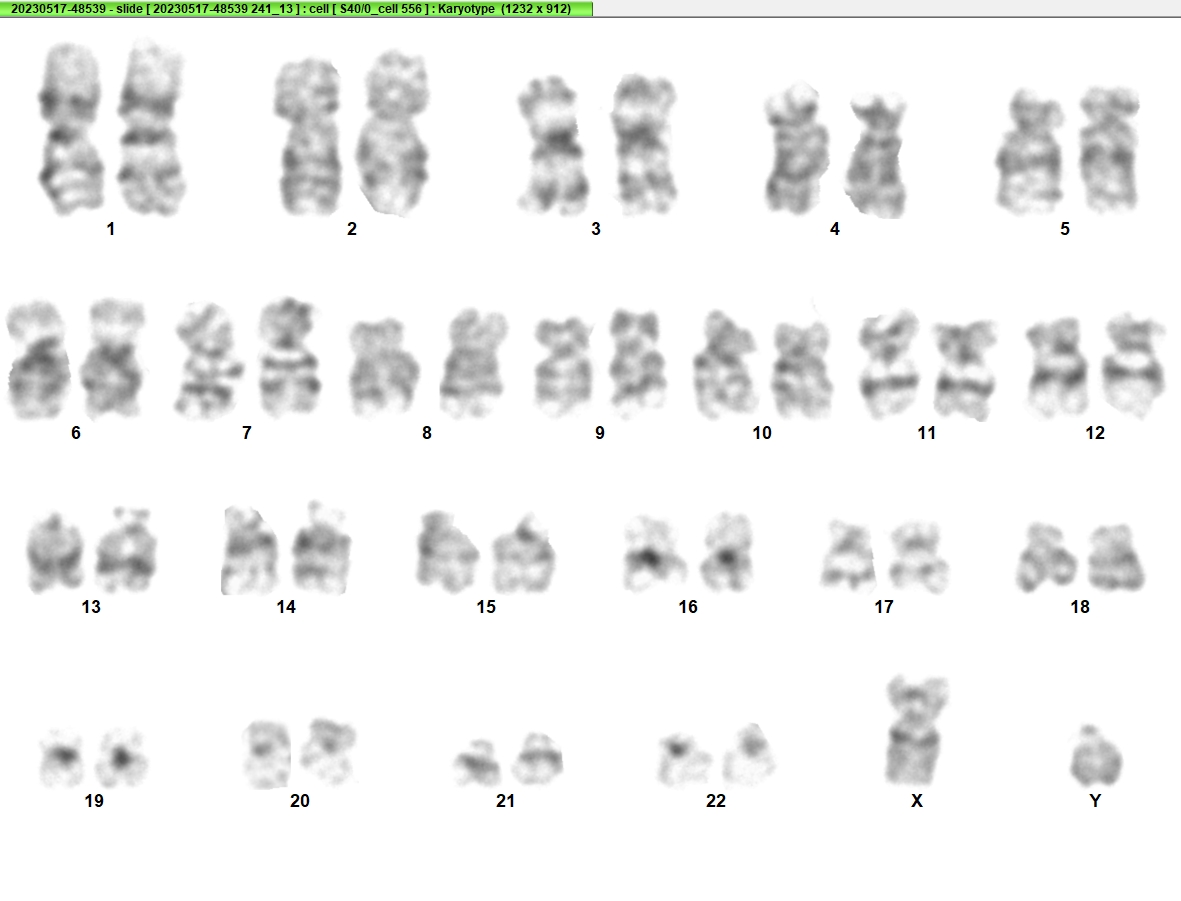Click the label "4" under its pair
1181x901 pixels.
835,229
